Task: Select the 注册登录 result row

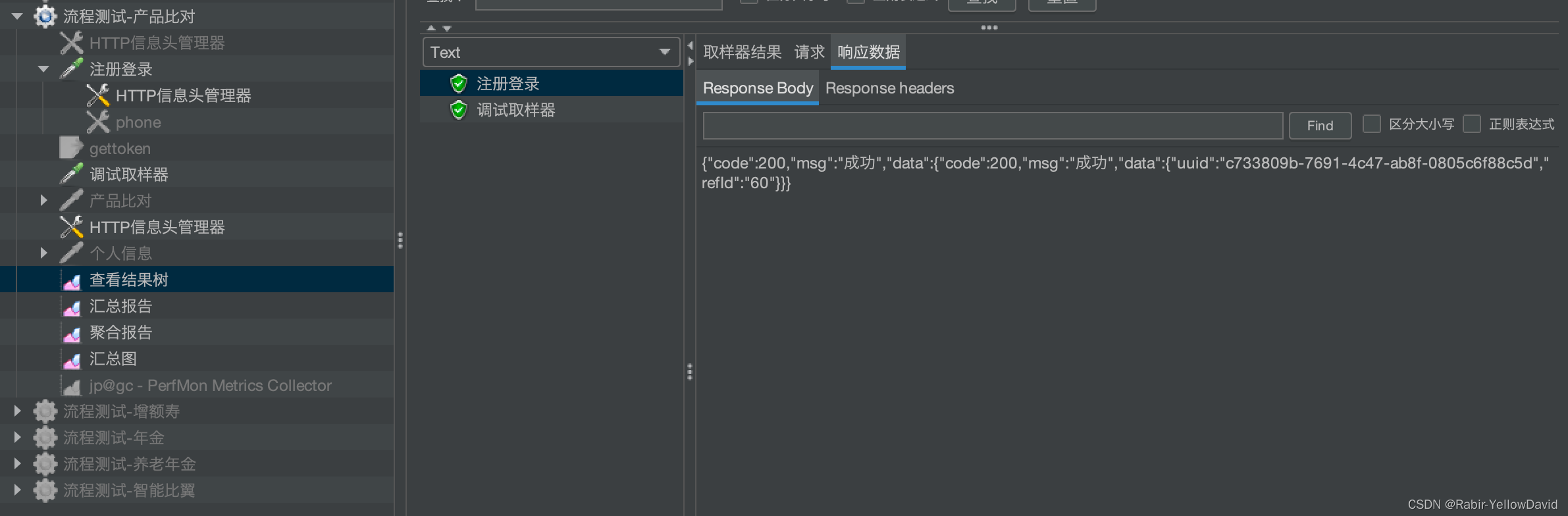Action: tap(552, 84)
